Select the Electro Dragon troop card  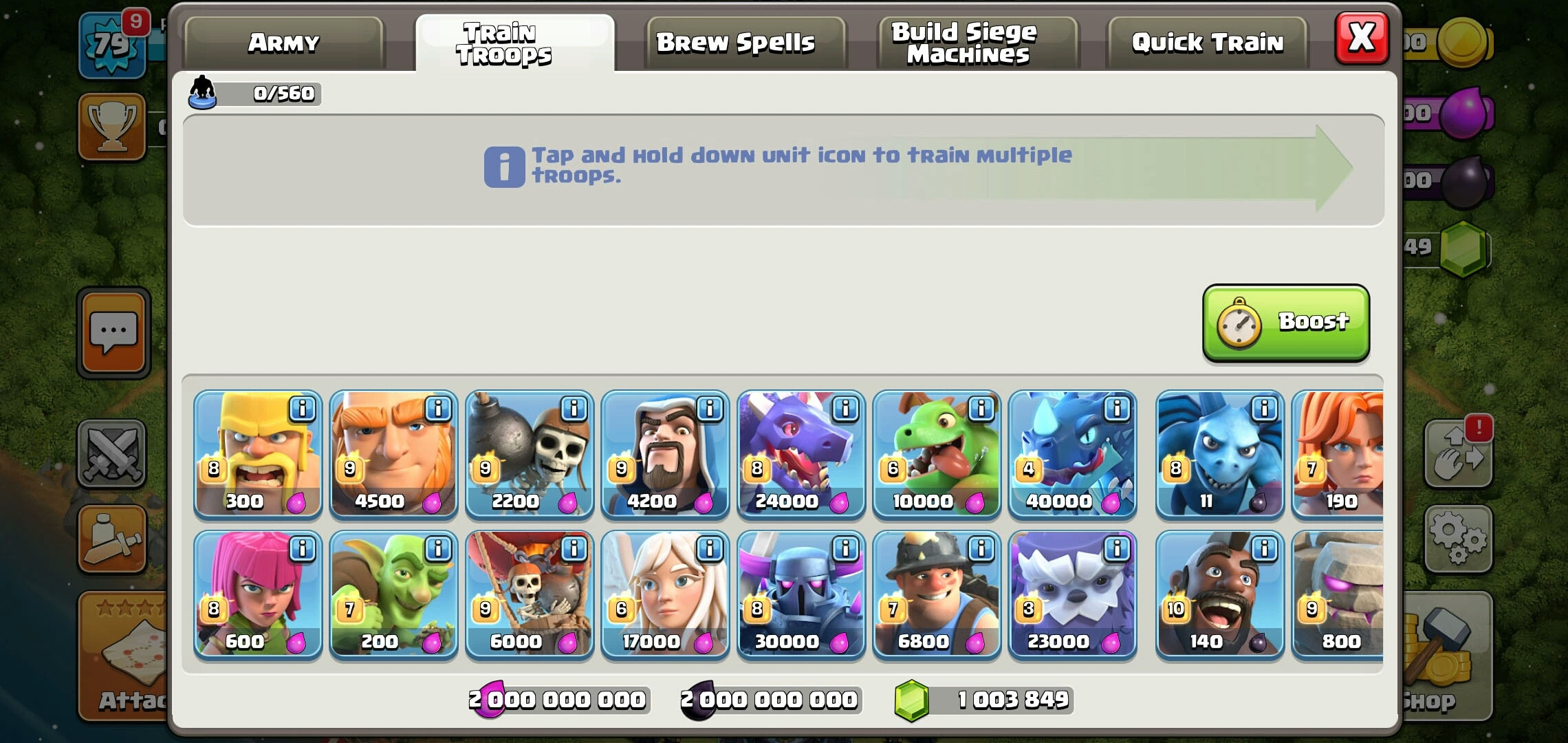pyautogui.click(x=1072, y=454)
